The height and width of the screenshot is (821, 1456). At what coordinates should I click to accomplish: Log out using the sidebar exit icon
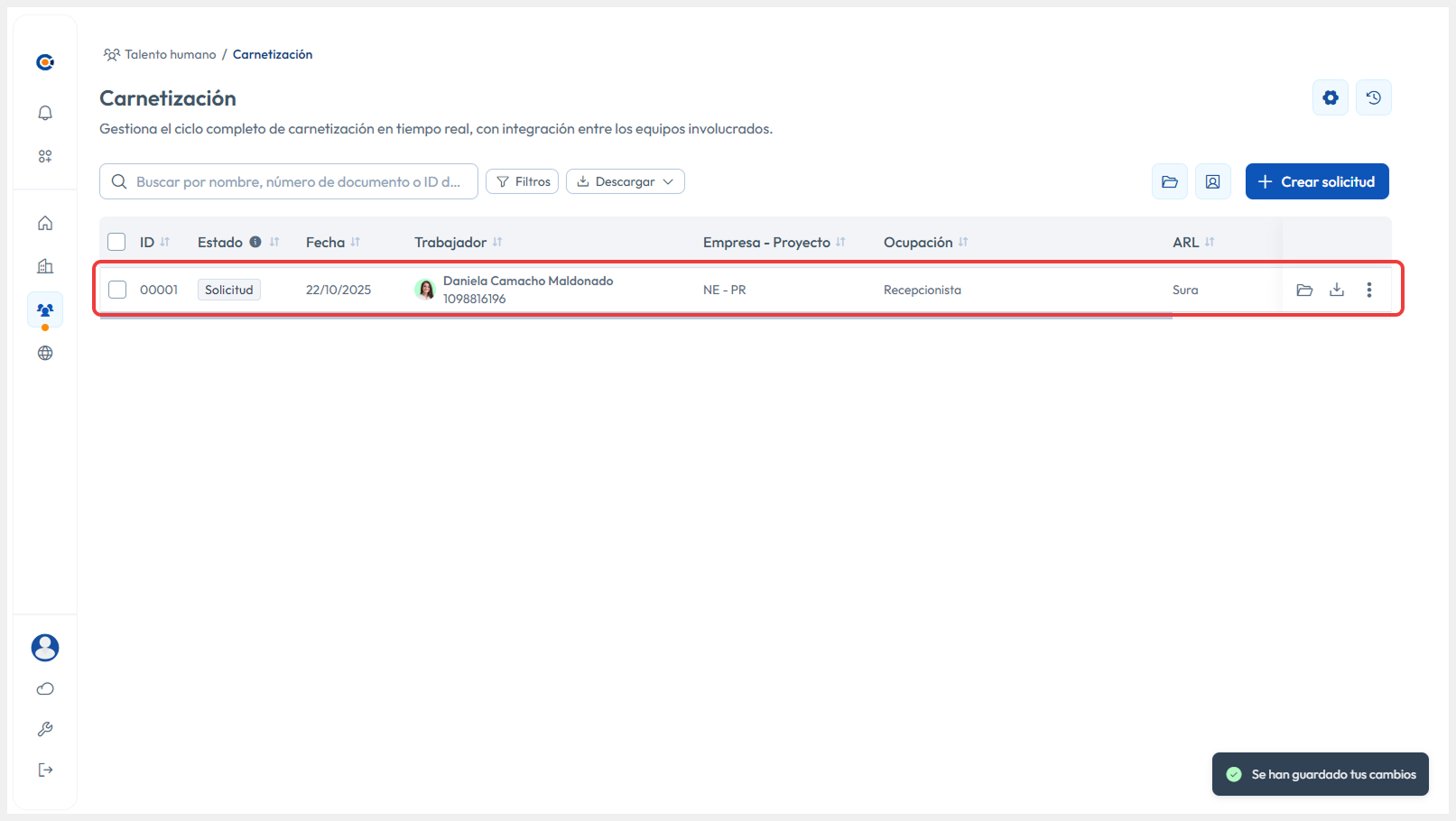[x=44, y=769]
